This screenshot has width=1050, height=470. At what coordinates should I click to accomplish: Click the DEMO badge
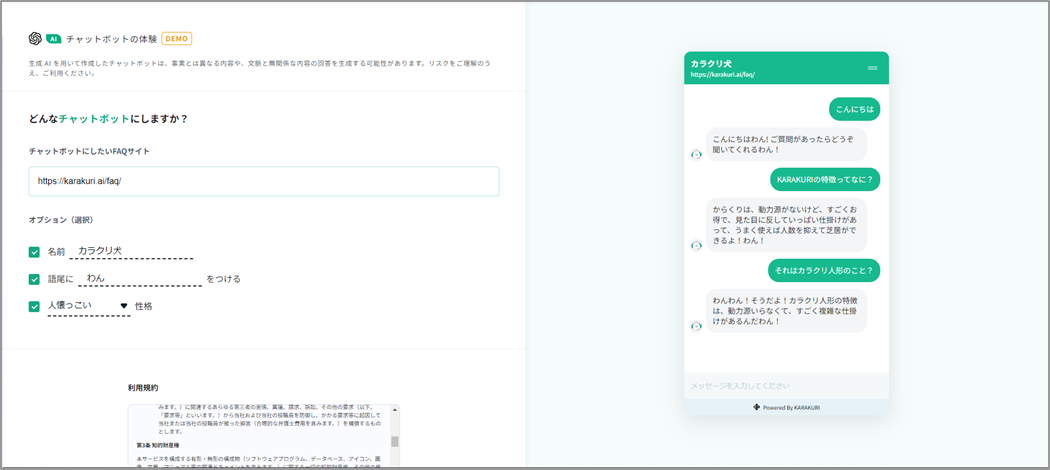[177, 39]
